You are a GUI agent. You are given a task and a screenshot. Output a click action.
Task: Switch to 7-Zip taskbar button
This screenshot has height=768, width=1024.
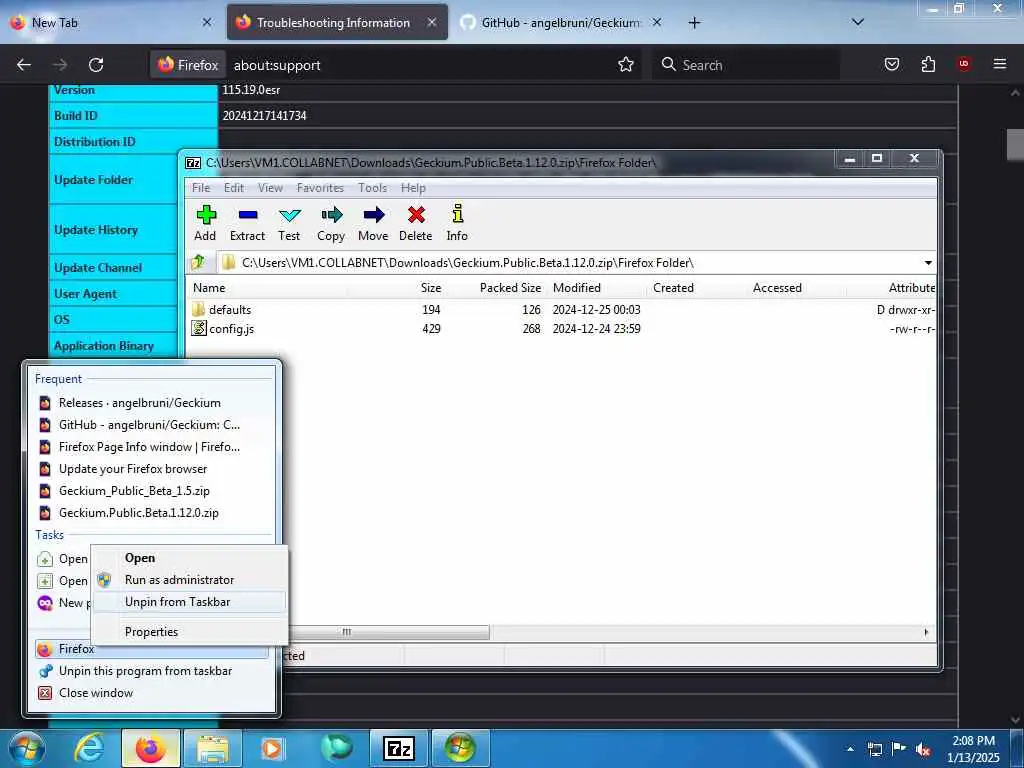coord(399,748)
